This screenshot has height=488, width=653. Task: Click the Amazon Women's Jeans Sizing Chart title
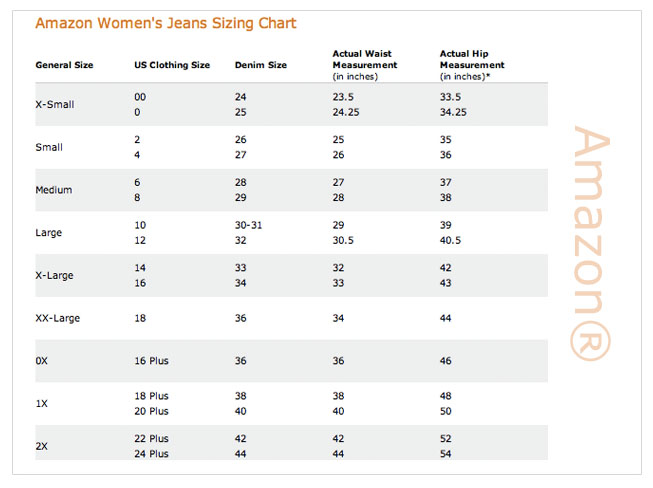[166, 23]
